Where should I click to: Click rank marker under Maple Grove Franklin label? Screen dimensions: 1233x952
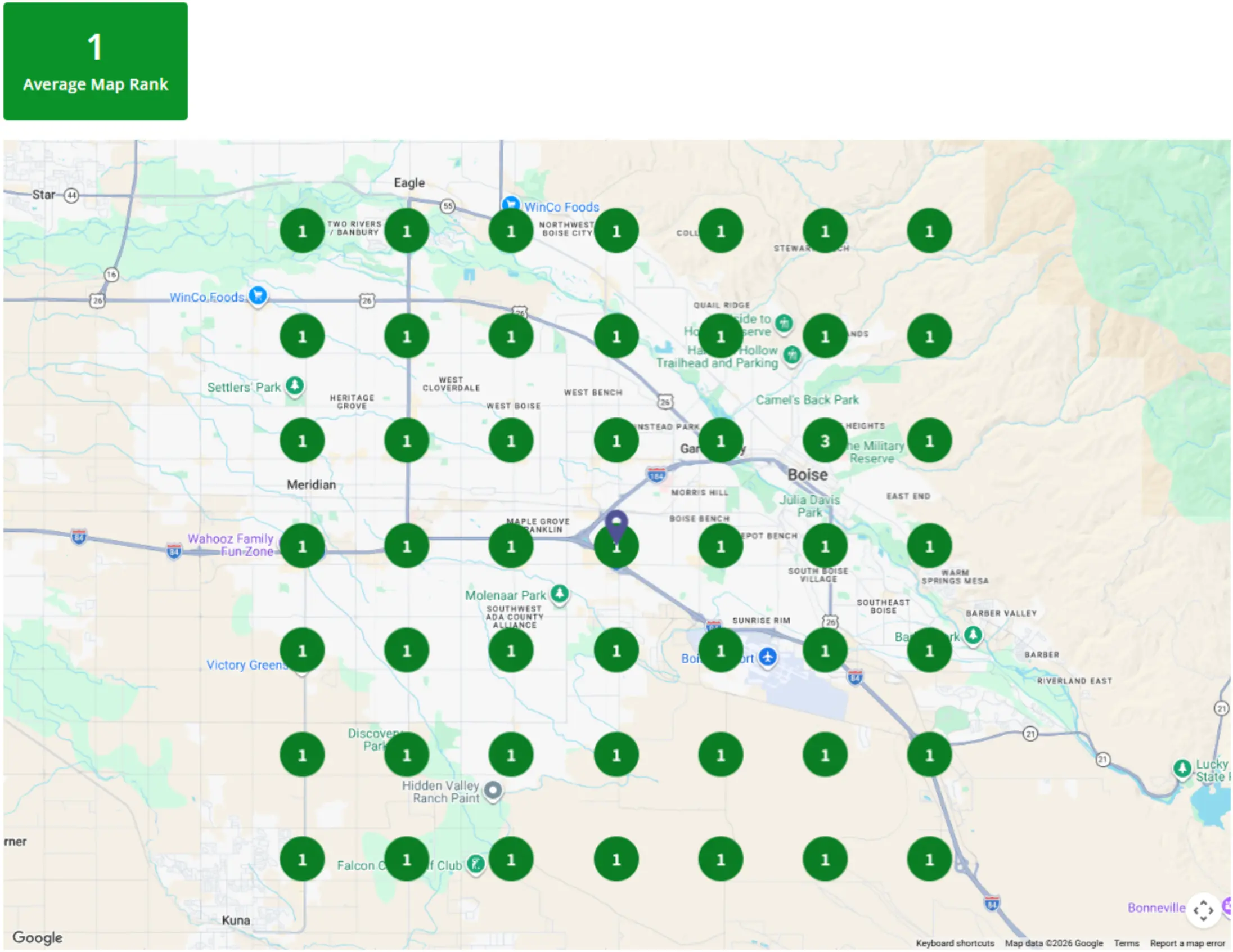[511, 545]
